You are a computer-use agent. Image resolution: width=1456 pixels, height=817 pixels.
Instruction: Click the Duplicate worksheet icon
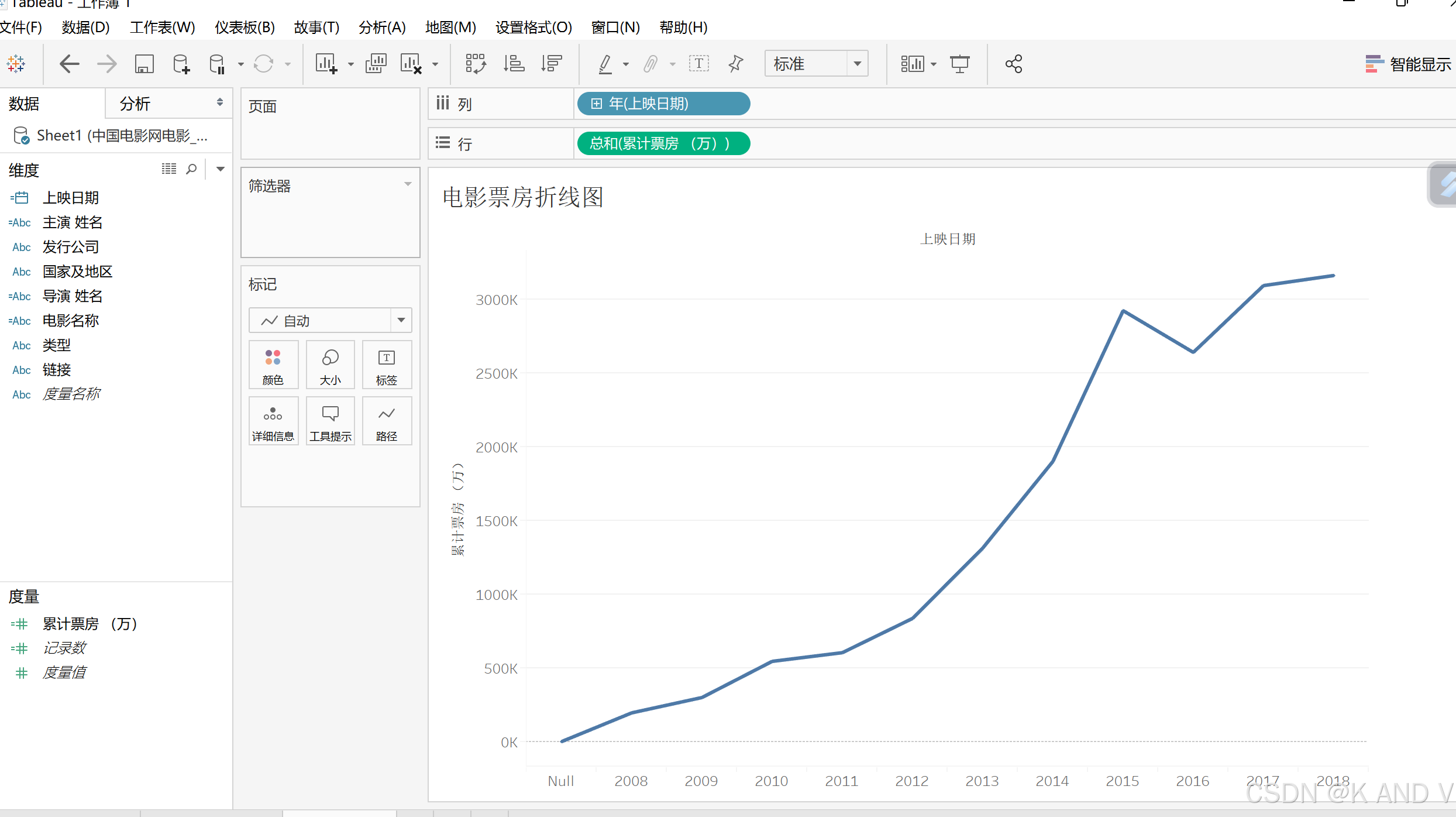click(376, 64)
